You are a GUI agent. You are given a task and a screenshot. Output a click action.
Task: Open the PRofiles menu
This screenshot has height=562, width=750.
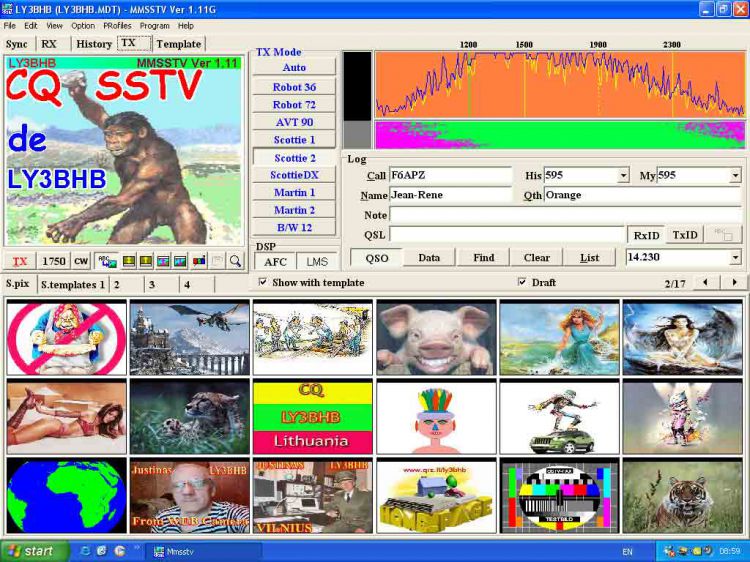(117, 25)
